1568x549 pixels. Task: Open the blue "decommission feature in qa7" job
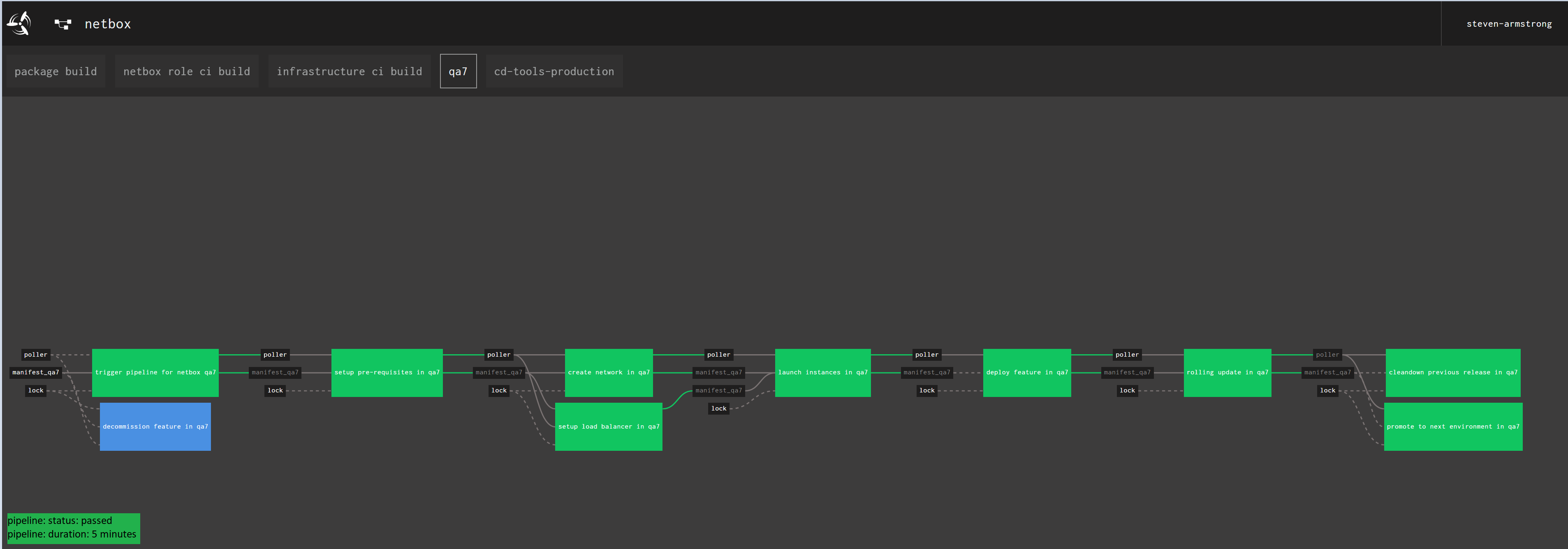tap(155, 426)
